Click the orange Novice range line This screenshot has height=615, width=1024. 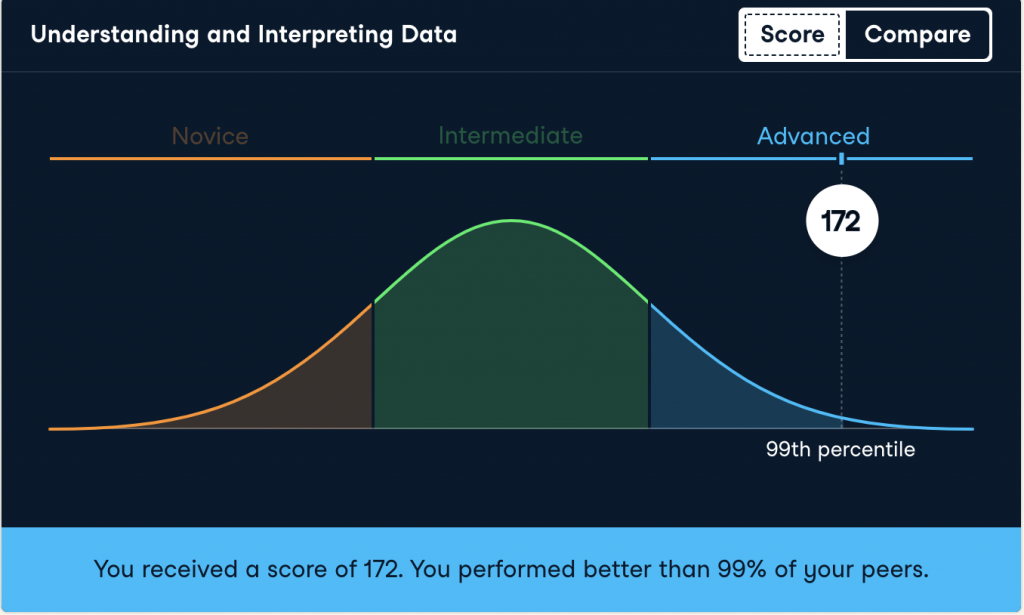[x=210, y=159]
